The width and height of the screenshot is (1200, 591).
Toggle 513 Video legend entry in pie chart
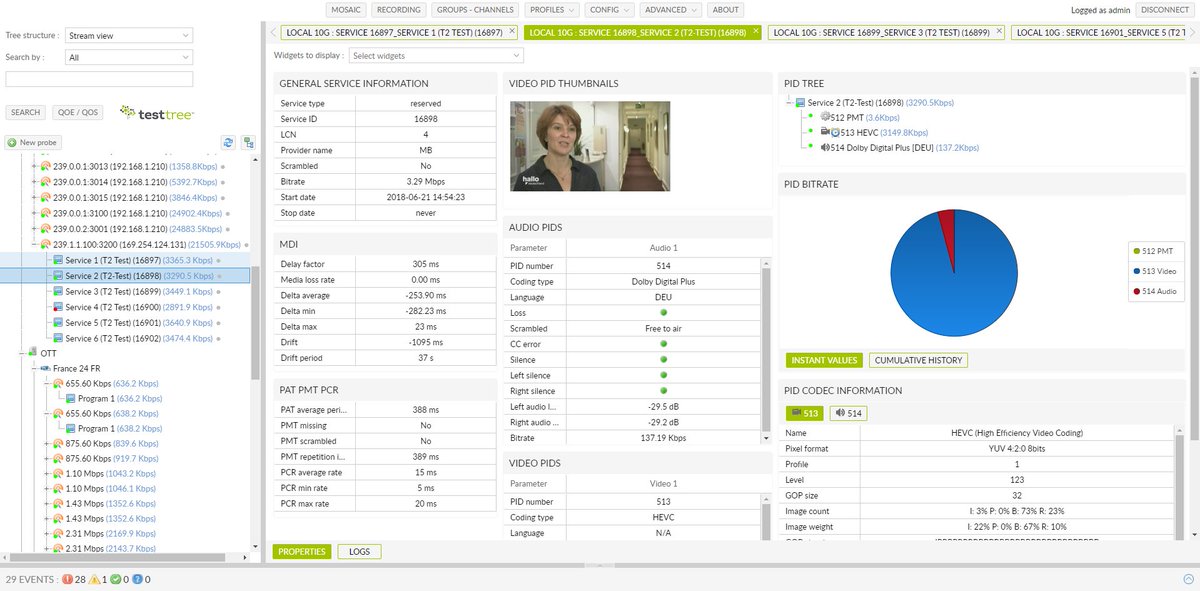[x=1156, y=271]
